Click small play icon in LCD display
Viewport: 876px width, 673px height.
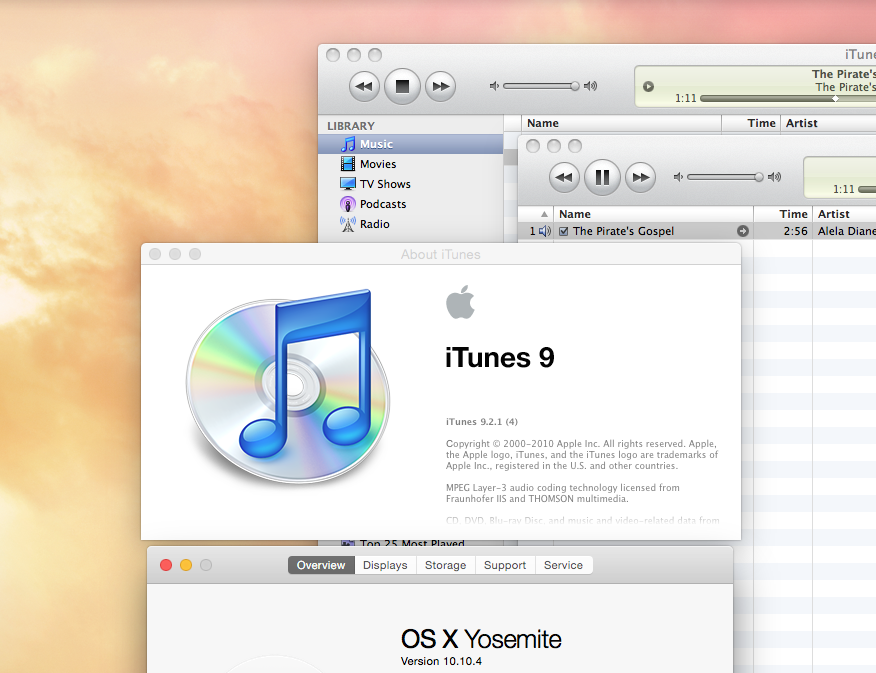[x=648, y=87]
